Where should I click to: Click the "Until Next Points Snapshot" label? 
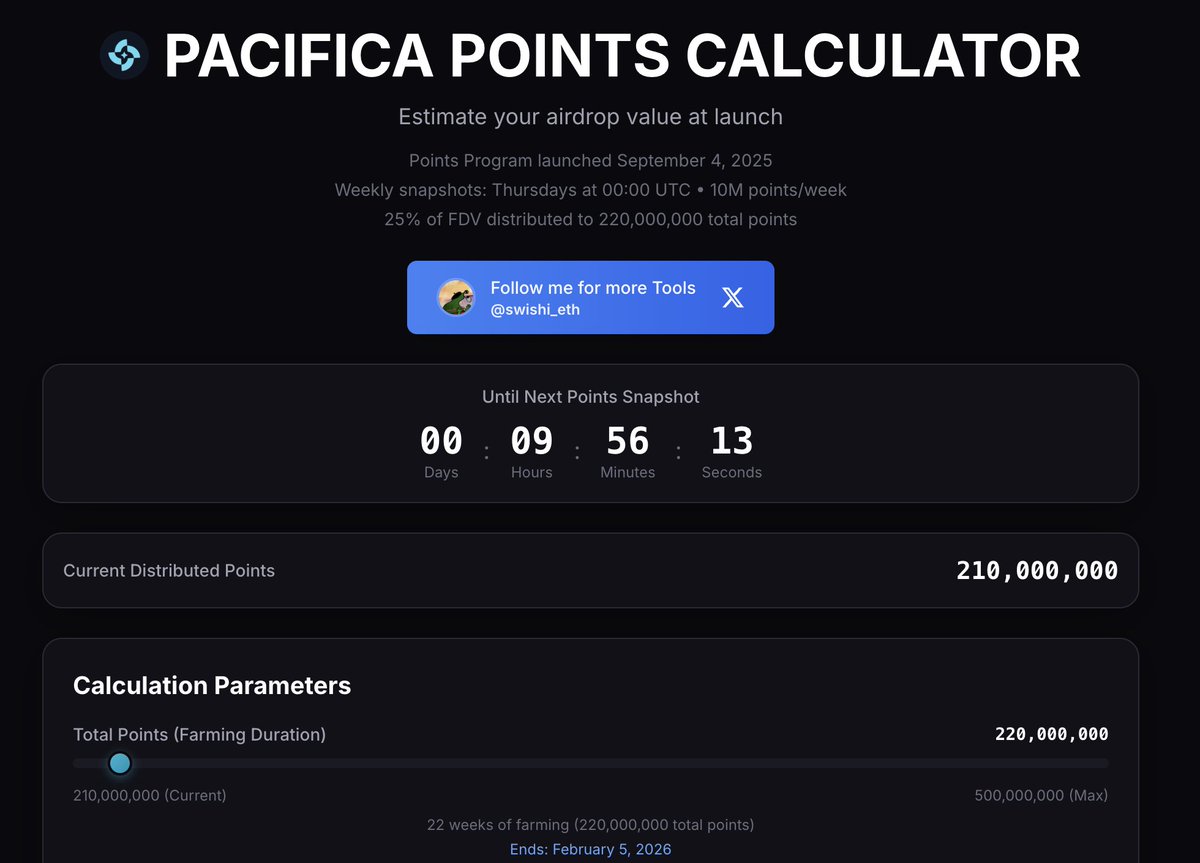click(590, 397)
